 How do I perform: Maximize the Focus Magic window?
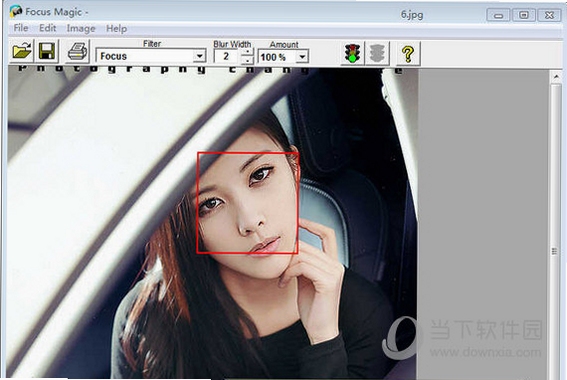click(523, 15)
